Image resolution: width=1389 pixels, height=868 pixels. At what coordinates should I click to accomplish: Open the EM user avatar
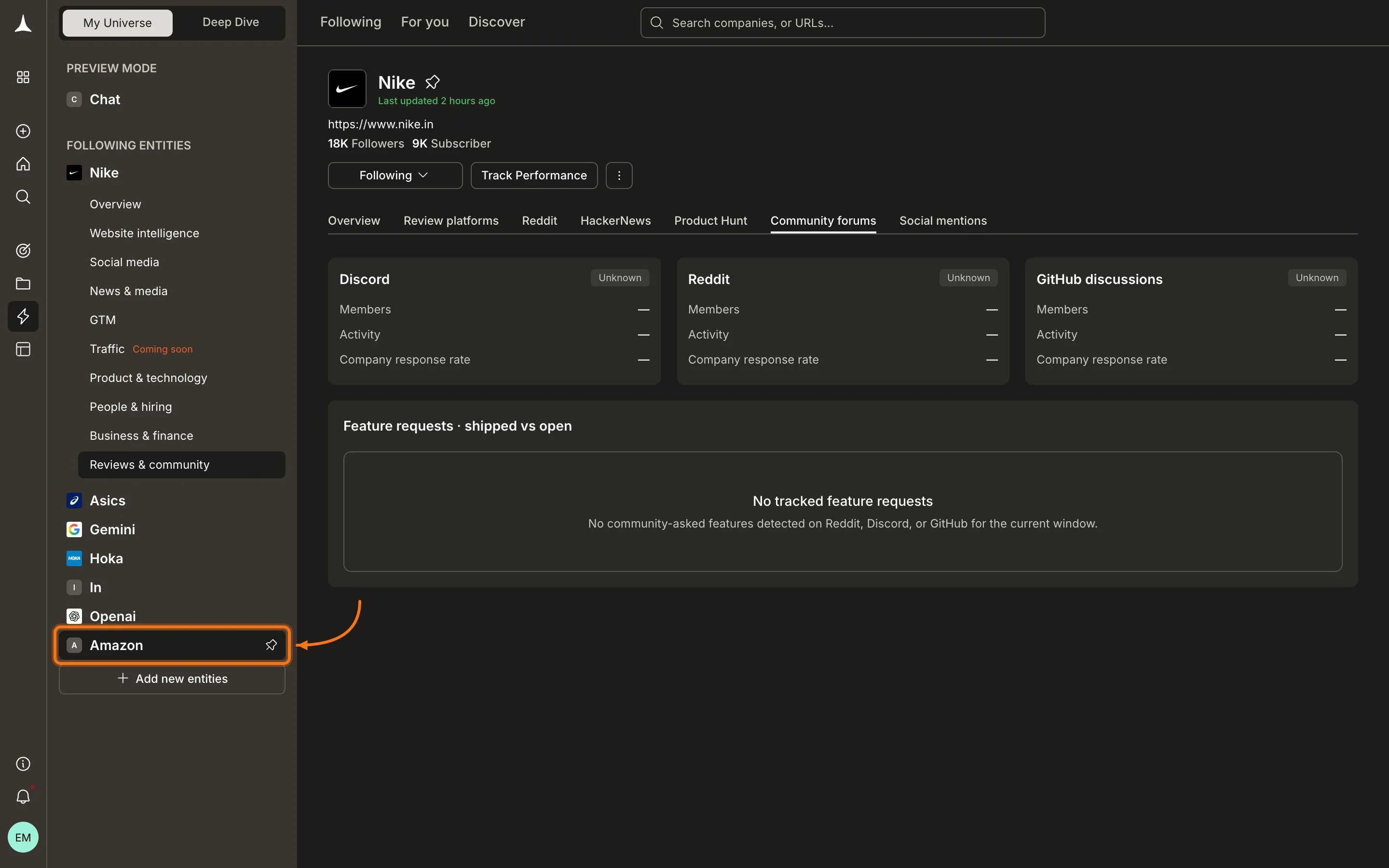[23, 837]
